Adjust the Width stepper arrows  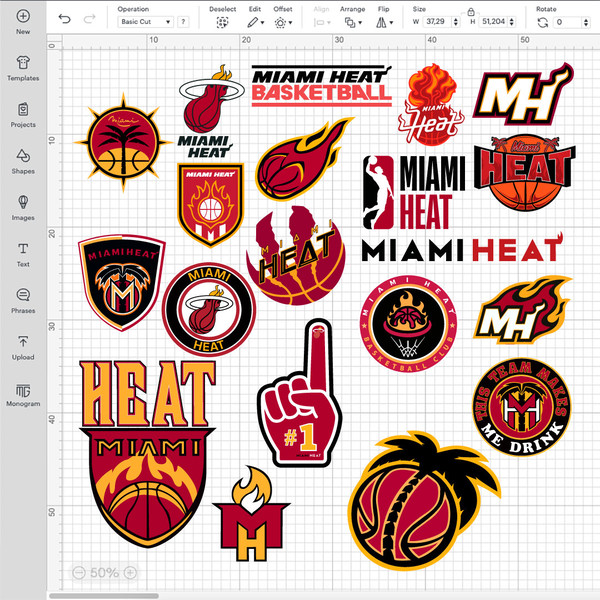coord(456,22)
